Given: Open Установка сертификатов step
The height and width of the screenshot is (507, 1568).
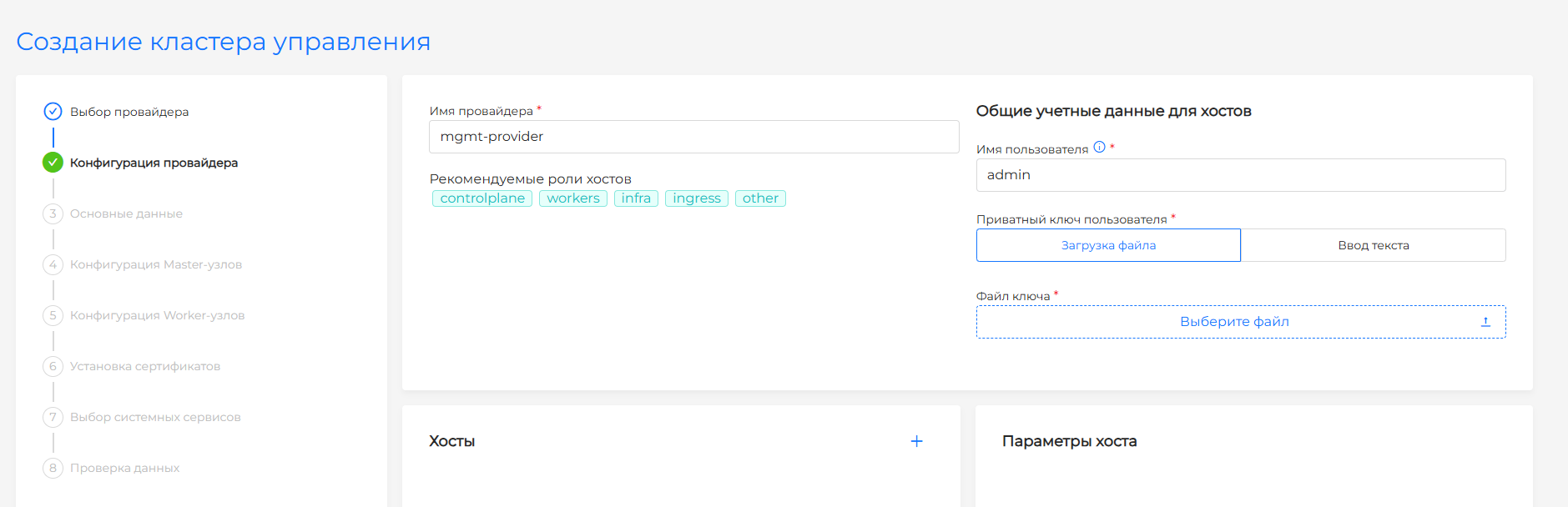Looking at the screenshot, I should (x=144, y=366).
